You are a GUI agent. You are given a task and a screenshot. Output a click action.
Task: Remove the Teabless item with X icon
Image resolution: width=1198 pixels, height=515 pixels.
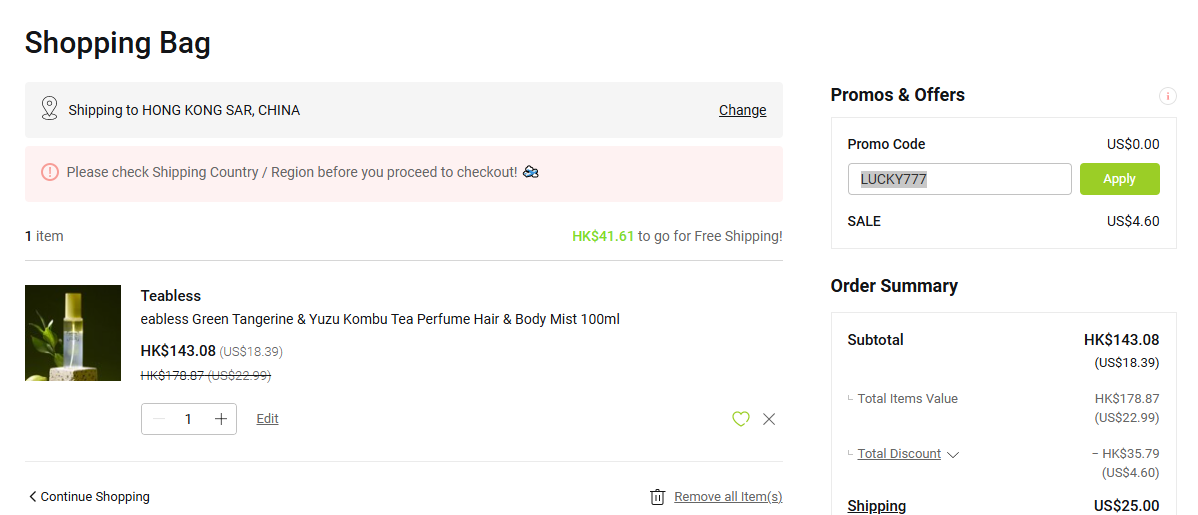tap(769, 419)
